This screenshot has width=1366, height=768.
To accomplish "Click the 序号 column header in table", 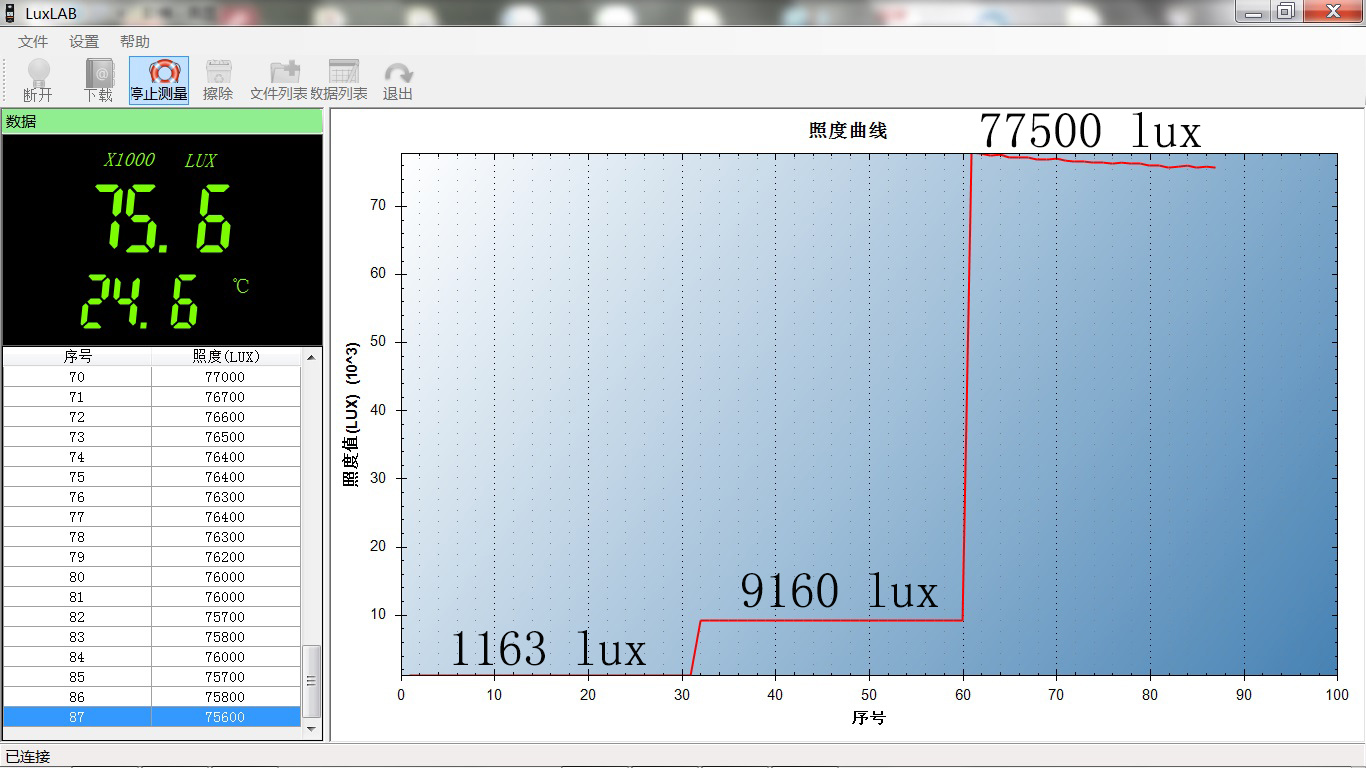I will coord(77,356).
